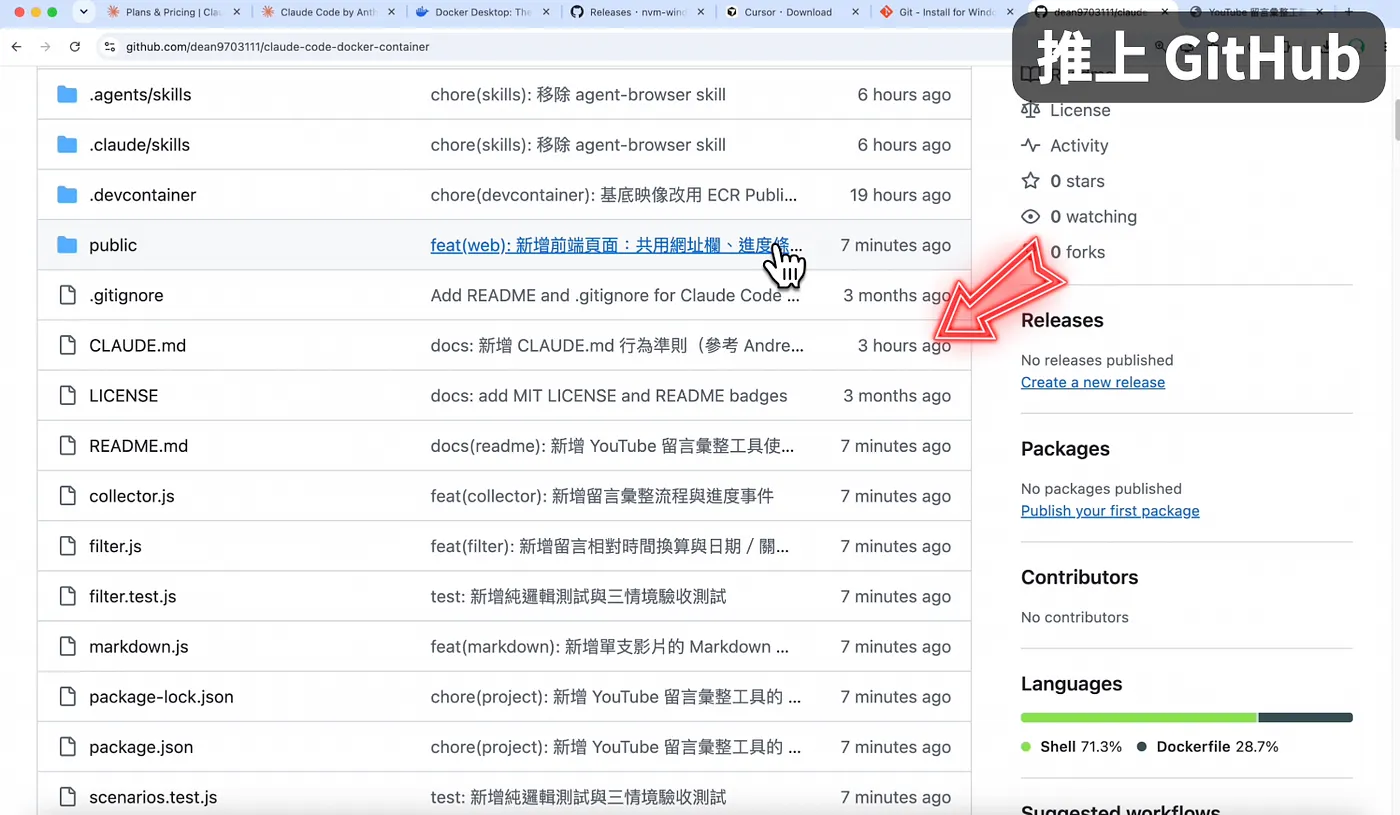
Task: Open the feat(collector) commit message
Action: [602, 496]
